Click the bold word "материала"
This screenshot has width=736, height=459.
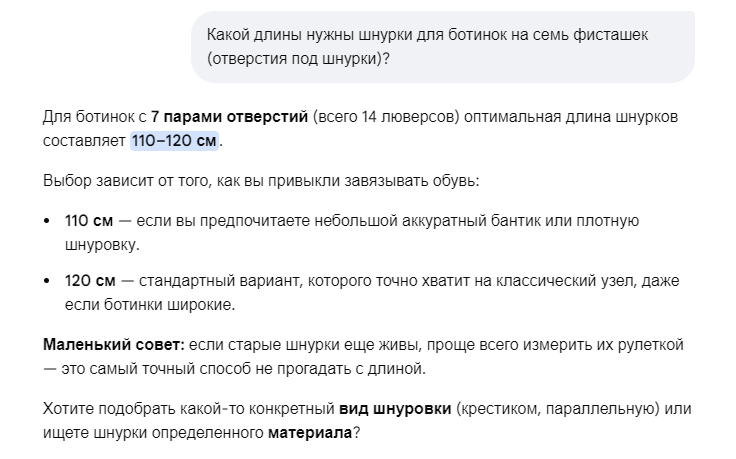[310, 433]
